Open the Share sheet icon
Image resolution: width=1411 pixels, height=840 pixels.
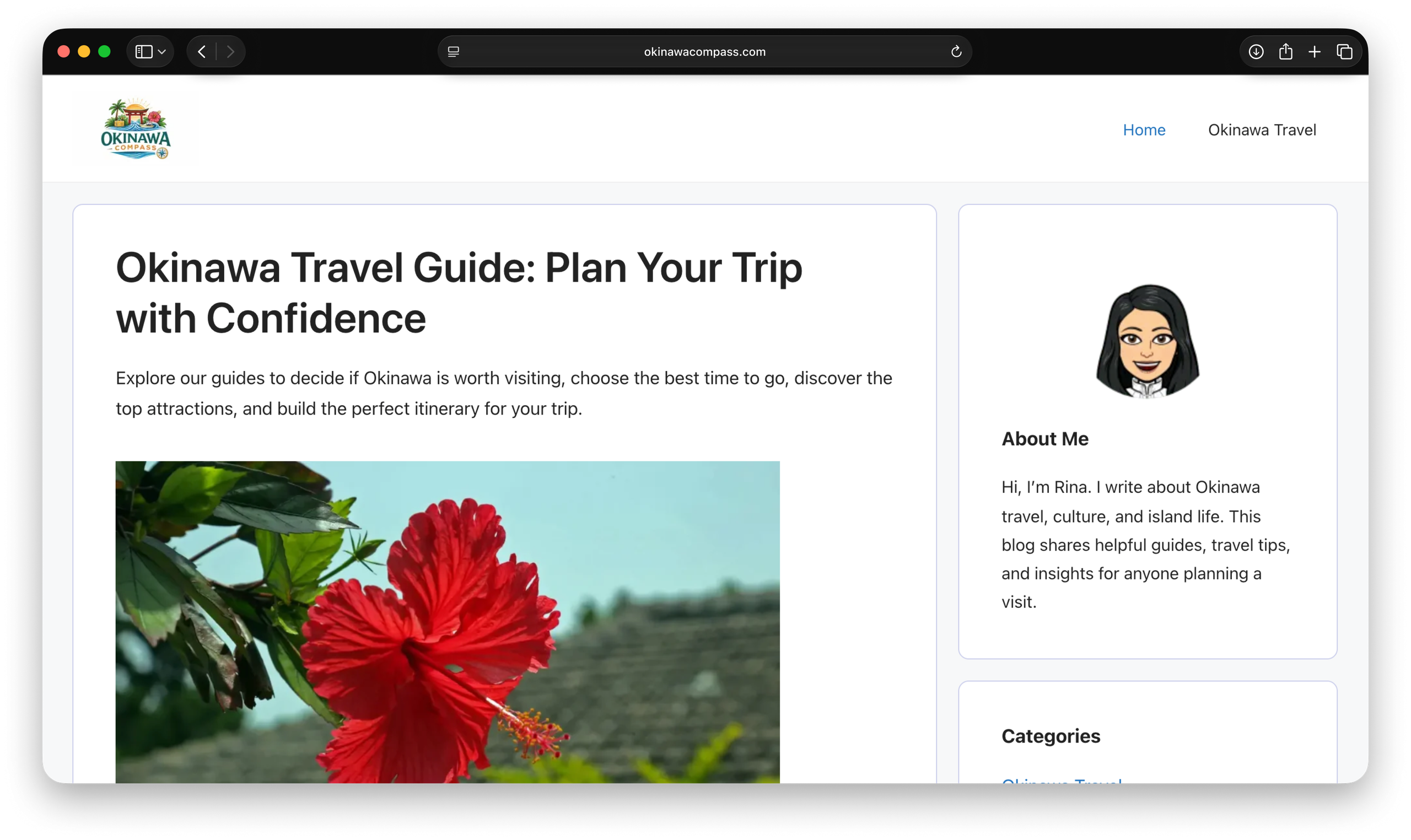[x=1285, y=51]
